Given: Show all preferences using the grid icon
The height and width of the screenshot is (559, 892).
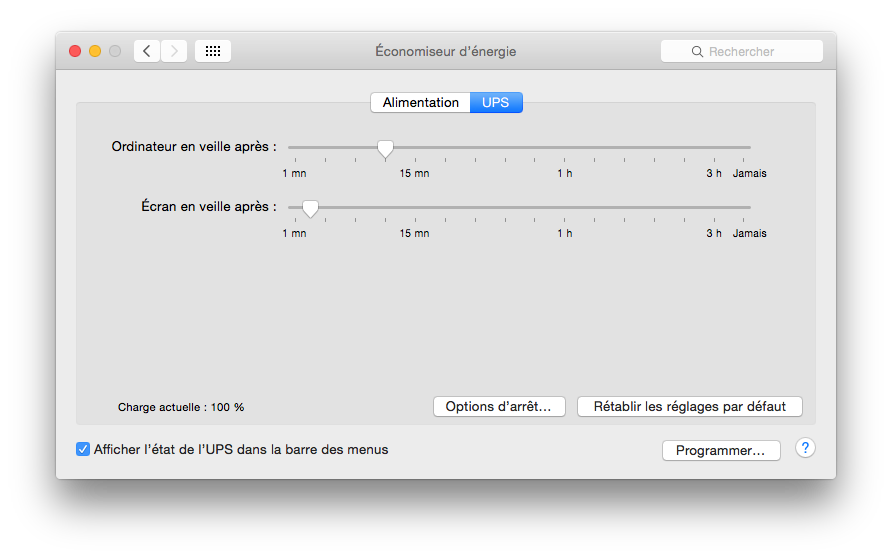Looking at the screenshot, I should 213,51.
